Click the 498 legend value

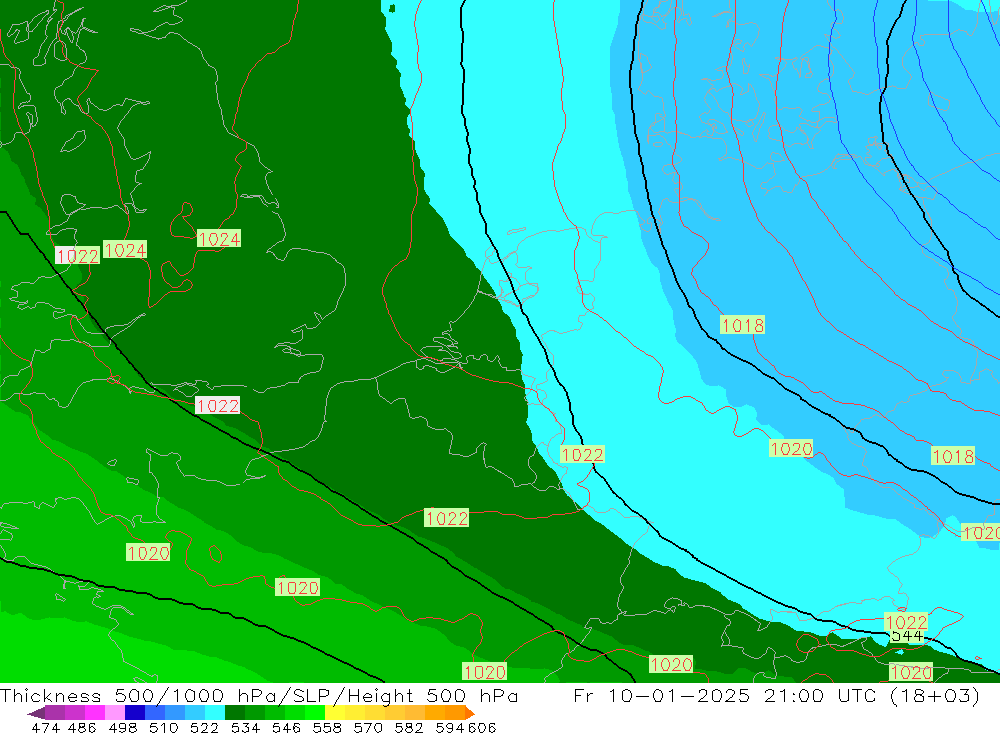pyautogui.click(x=122, y=727)
